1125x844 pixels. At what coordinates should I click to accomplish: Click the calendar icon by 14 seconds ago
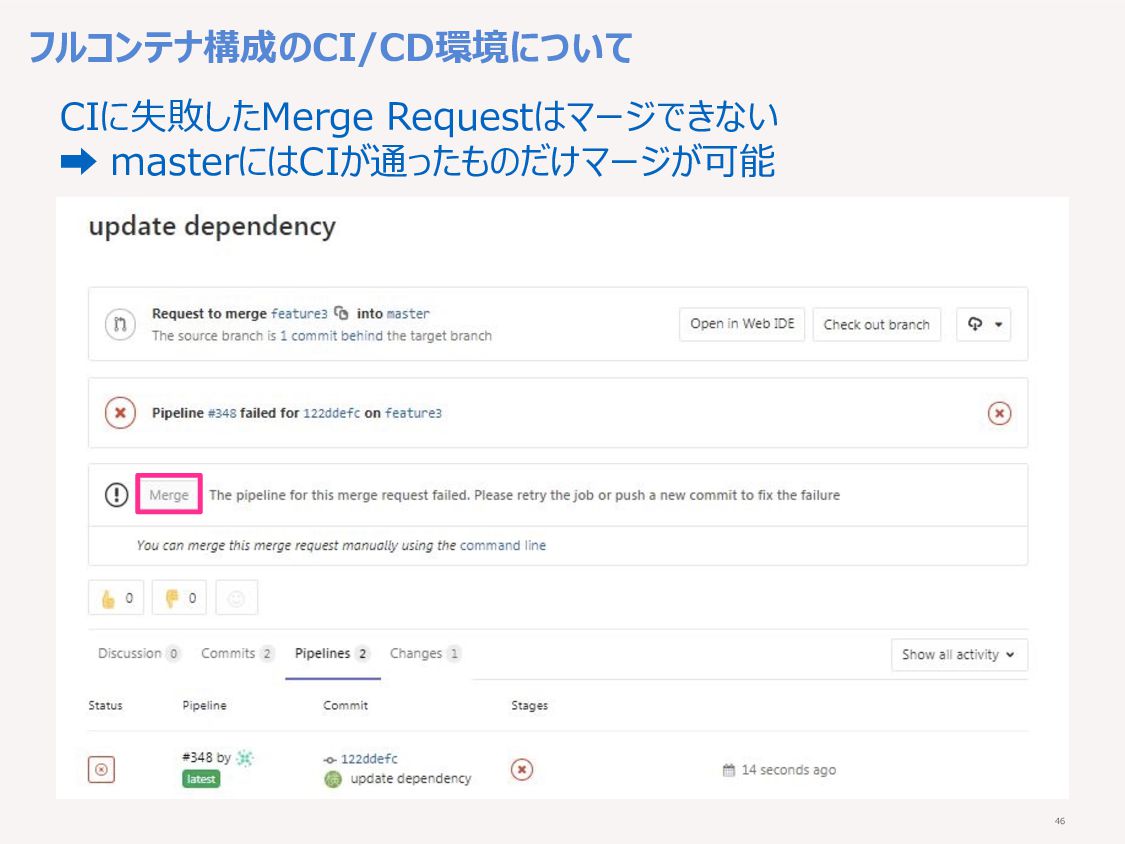tap(728, 770)
